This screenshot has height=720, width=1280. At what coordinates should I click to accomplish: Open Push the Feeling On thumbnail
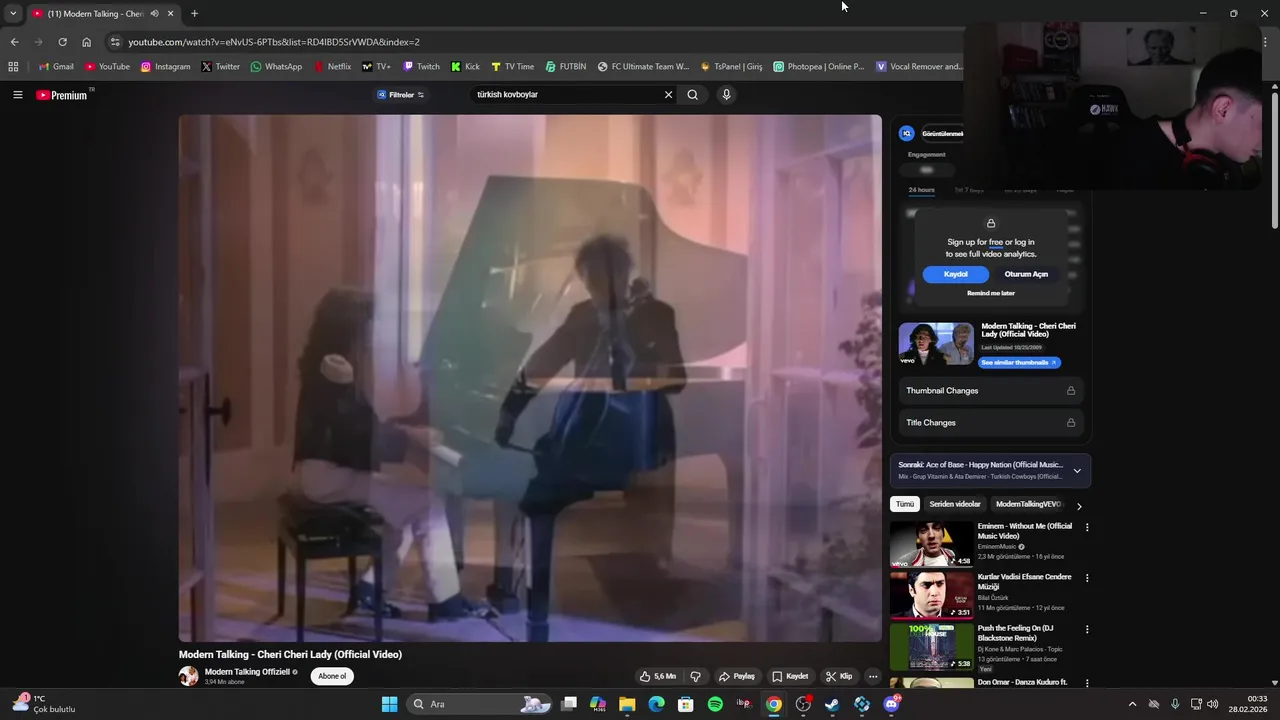(932, 647)
